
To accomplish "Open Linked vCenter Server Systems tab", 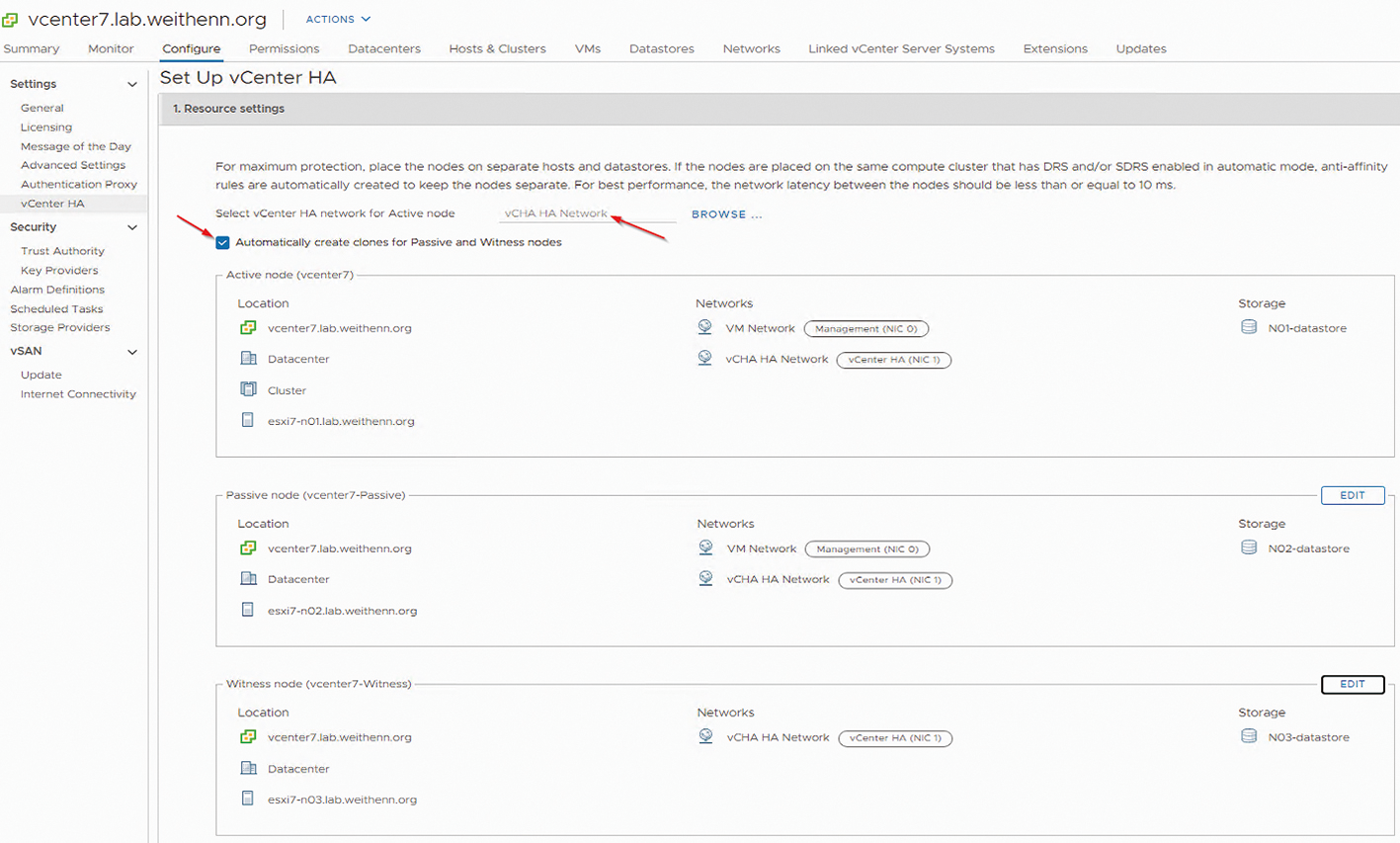I will (x=901, y=48).
